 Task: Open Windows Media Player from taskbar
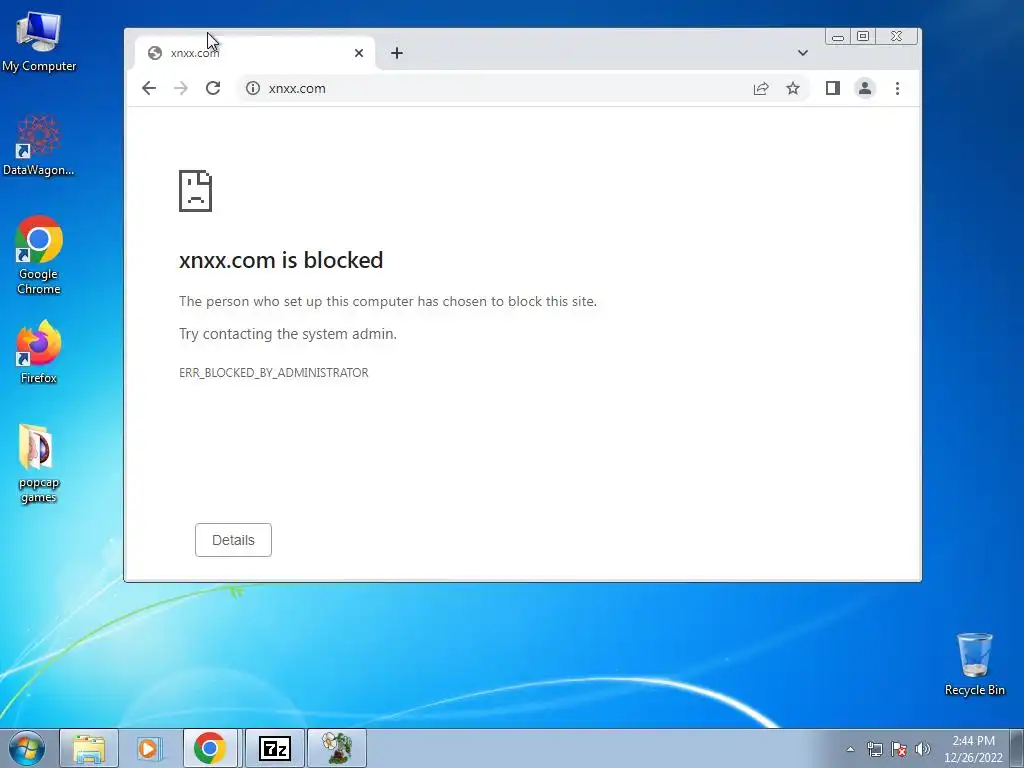click(149, 748)
